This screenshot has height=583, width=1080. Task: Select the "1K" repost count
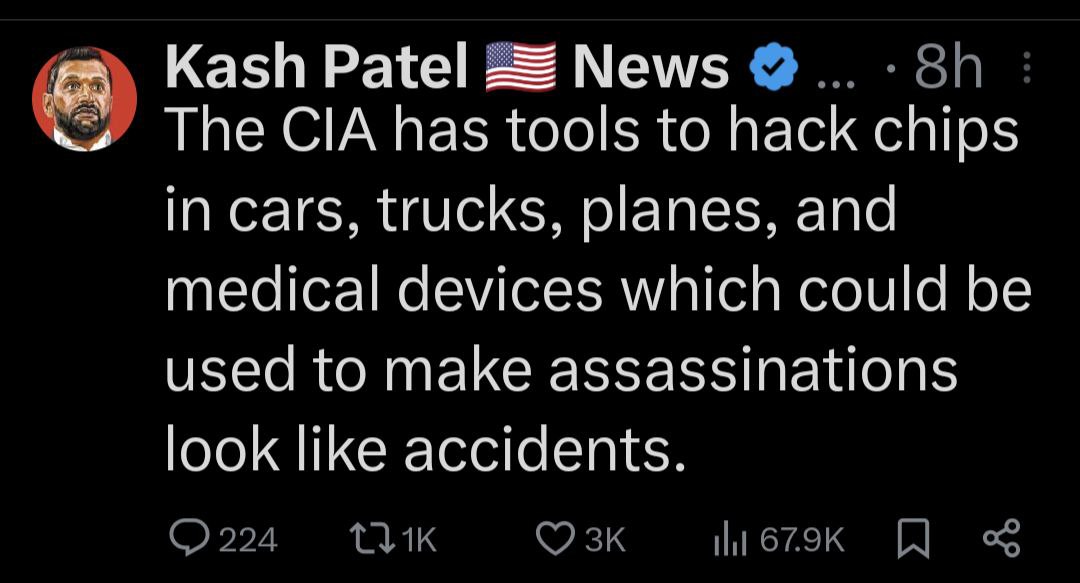(x=418, y=541)
